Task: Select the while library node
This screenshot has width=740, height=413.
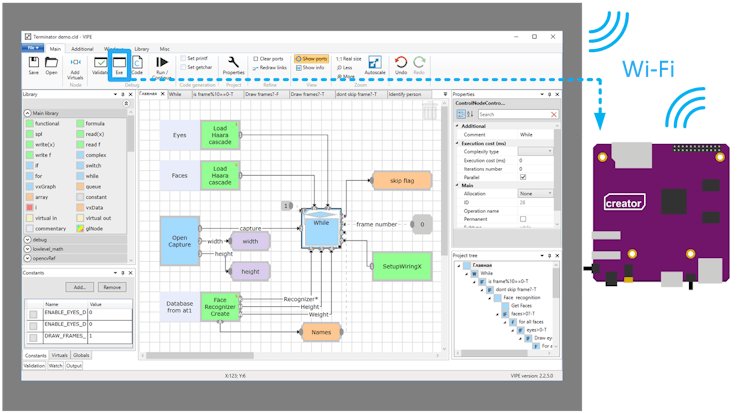Action: [x=88, y=176]
